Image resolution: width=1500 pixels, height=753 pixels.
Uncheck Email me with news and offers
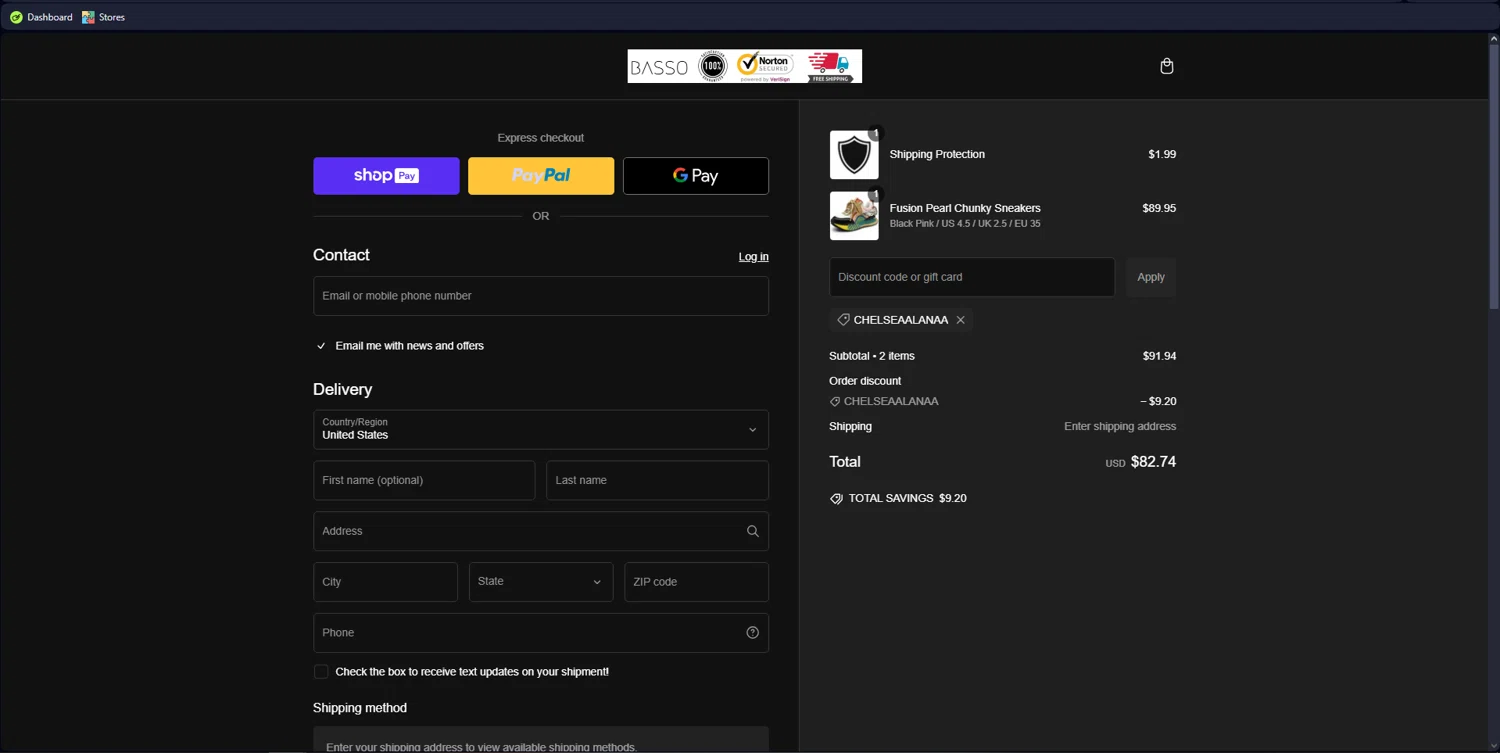[321, 346]
